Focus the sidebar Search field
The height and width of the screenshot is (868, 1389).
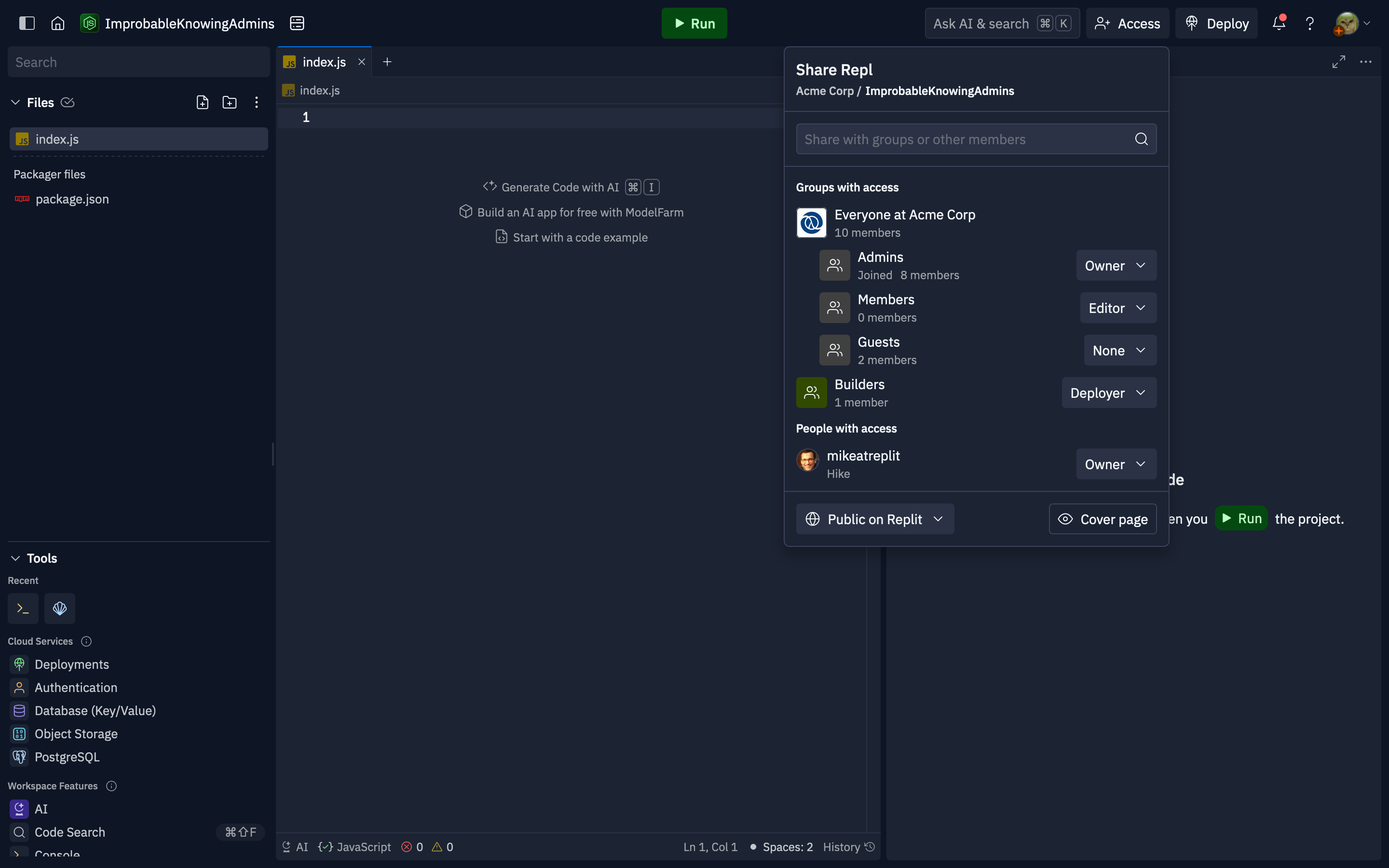pos(138,62)
